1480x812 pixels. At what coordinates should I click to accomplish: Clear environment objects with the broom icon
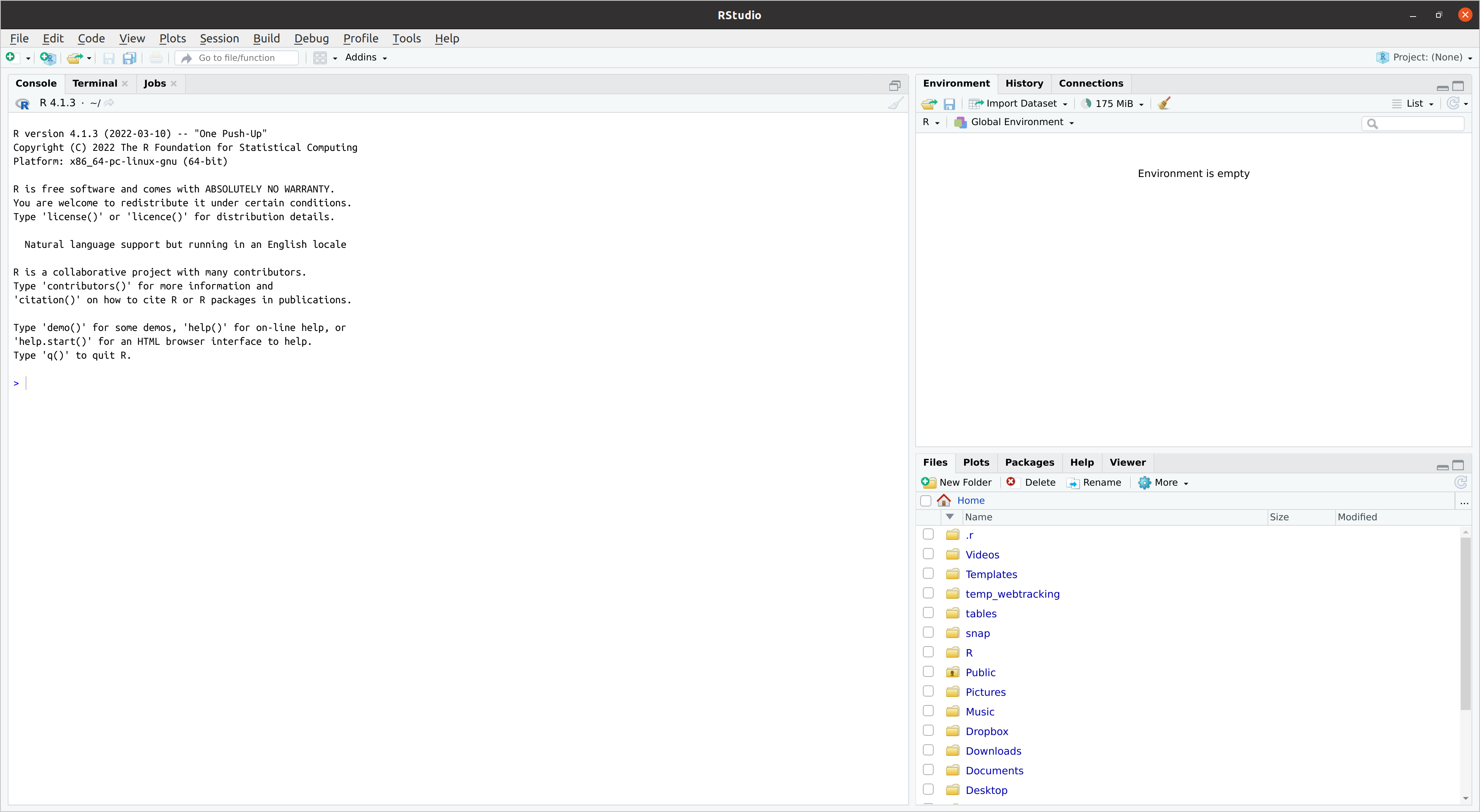coord(1164,104)
